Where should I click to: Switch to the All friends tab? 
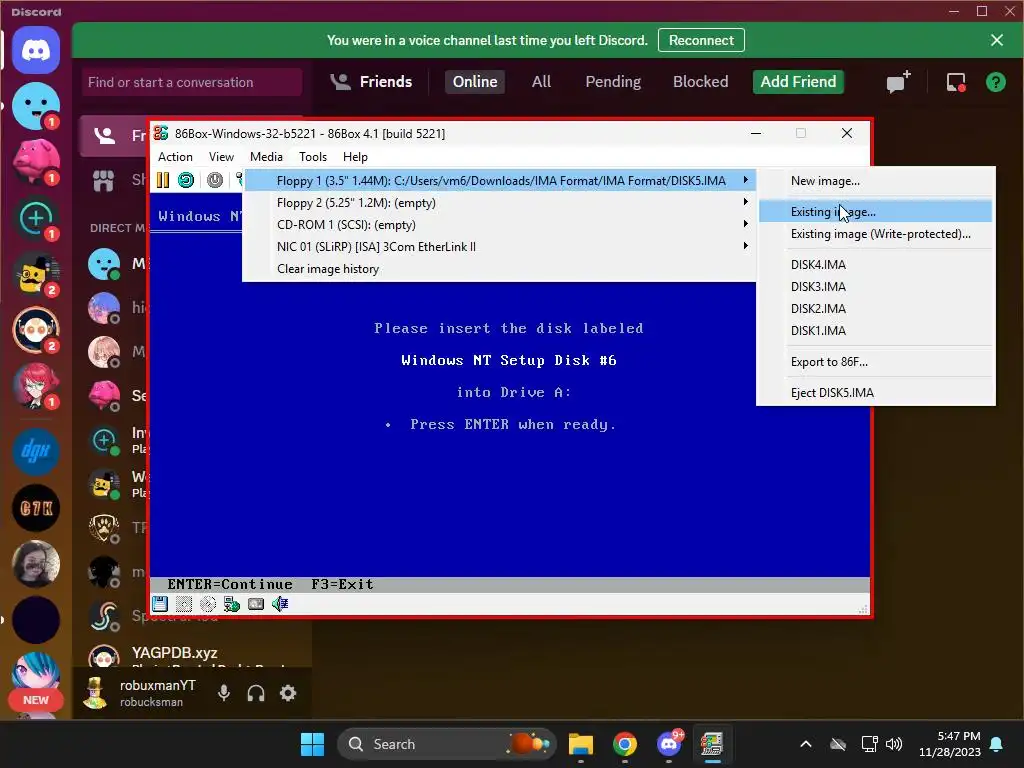(541, 82)
